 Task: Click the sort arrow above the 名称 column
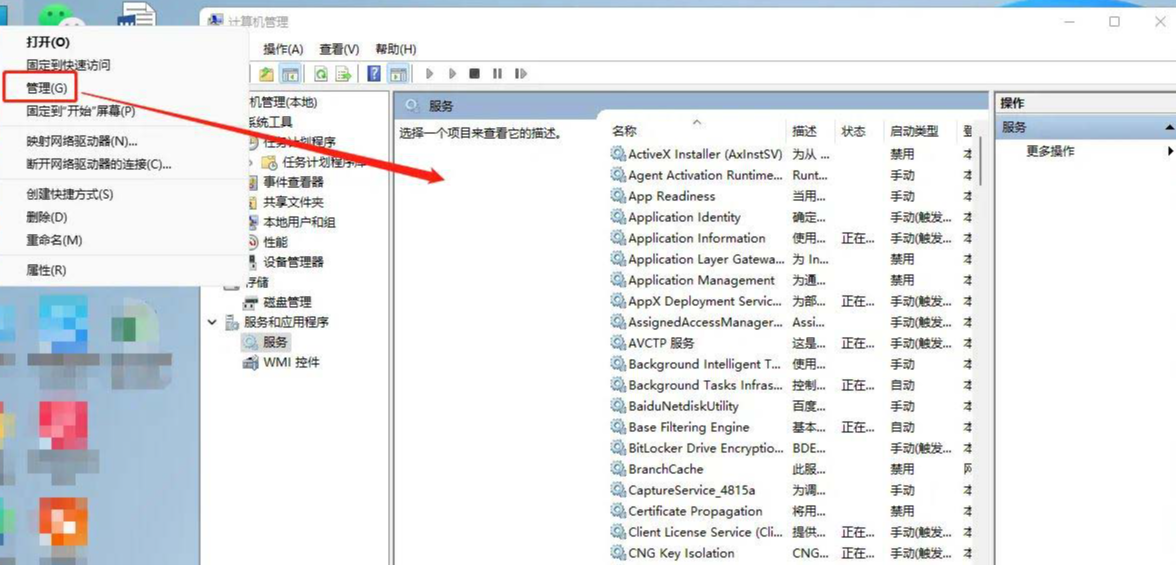(x=696, y=121)
